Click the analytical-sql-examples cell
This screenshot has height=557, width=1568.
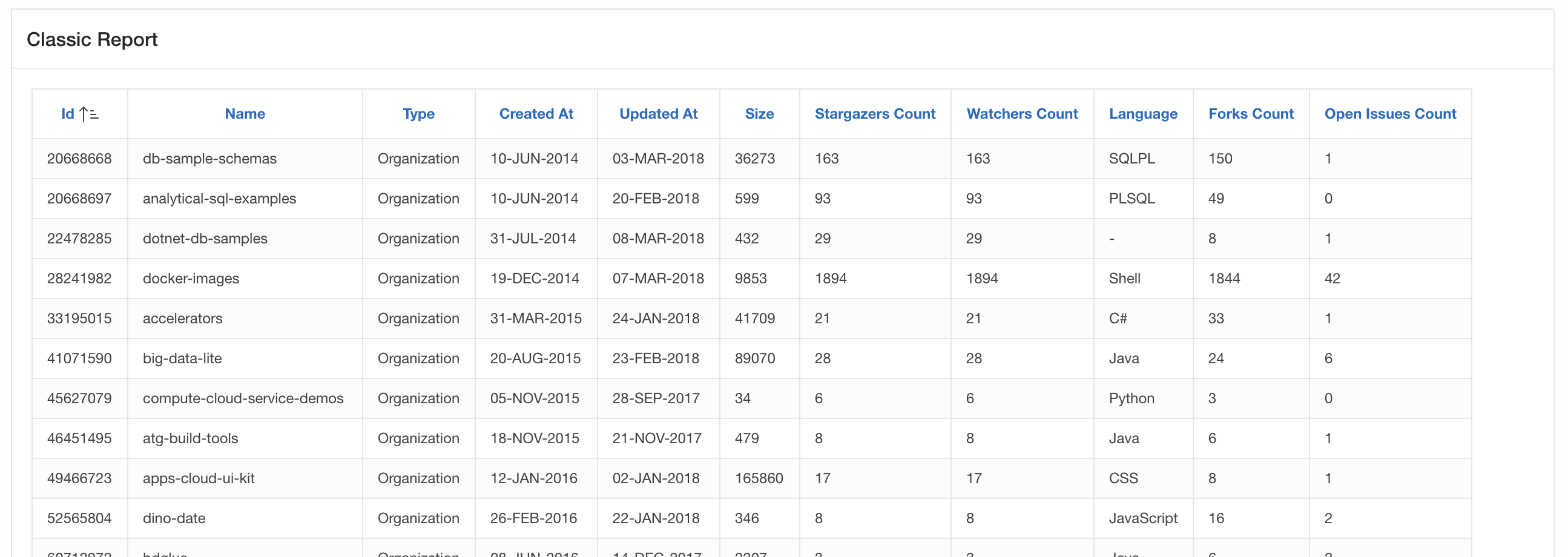[x=219, y=199]
